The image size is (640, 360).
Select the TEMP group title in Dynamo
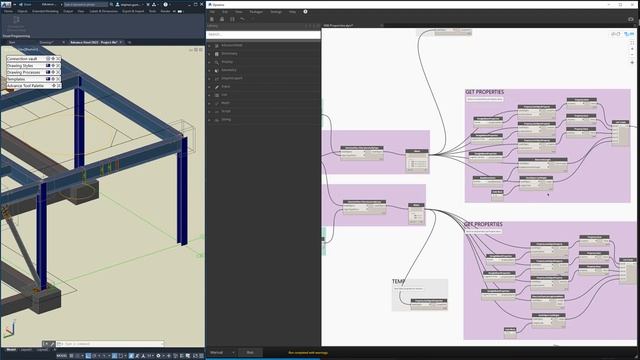point(398,282)
